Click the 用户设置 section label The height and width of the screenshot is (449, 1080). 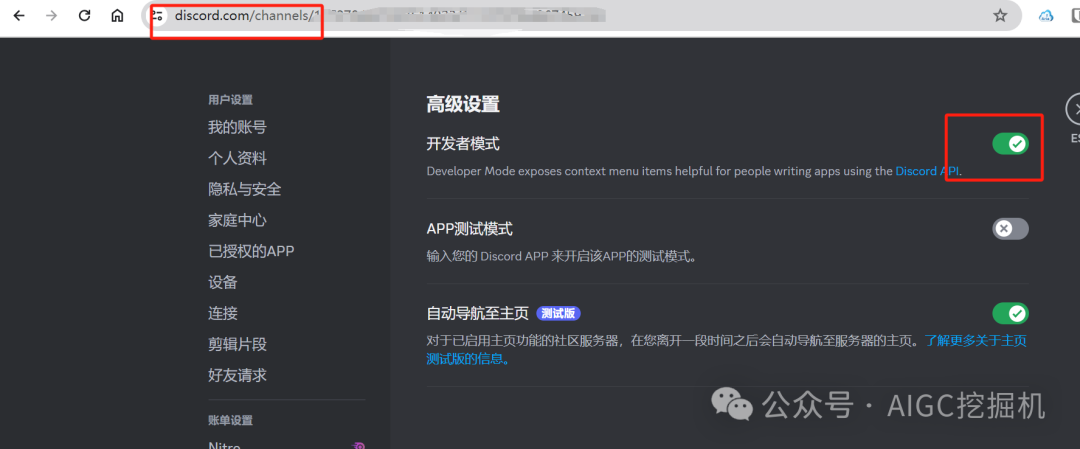tap(231, 100)
